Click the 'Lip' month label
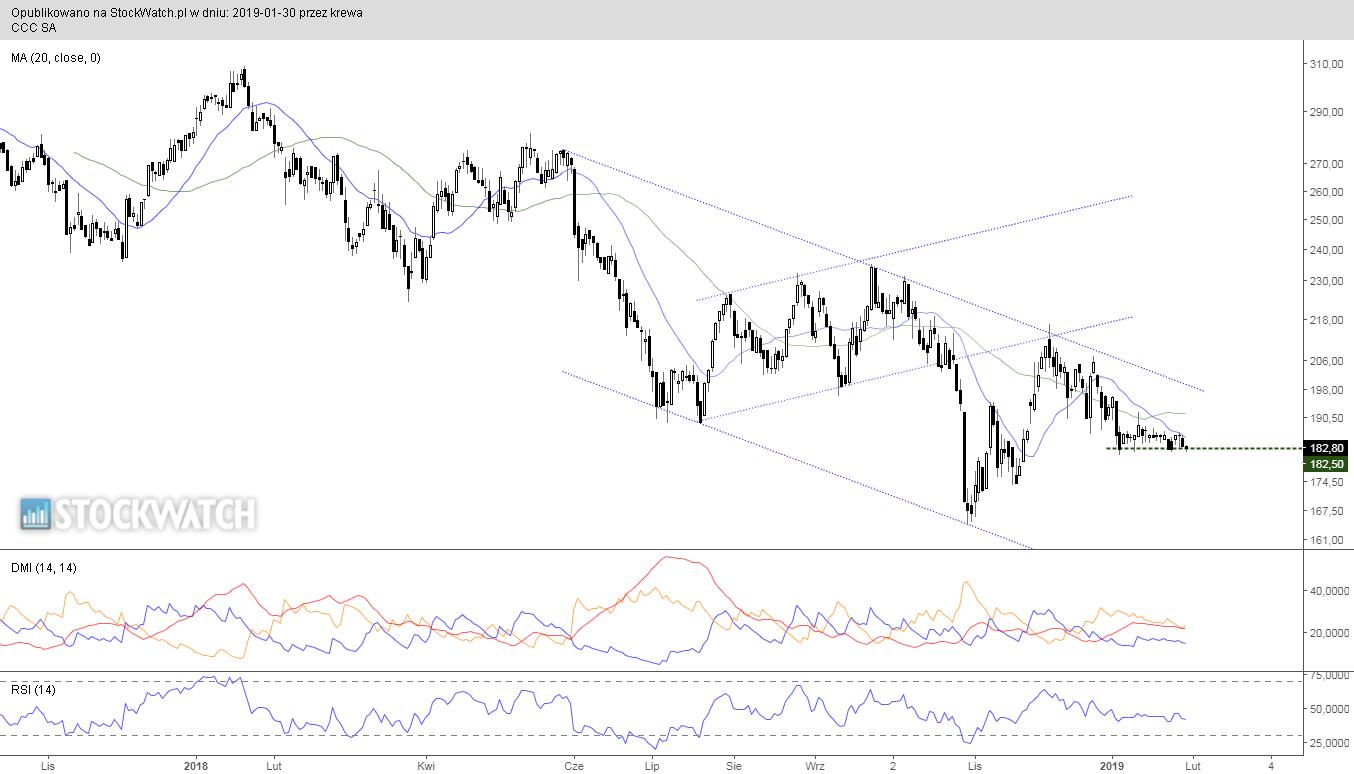Image resolution: width=1354 pixels, height=774 pixels. [x=653, y=765]
